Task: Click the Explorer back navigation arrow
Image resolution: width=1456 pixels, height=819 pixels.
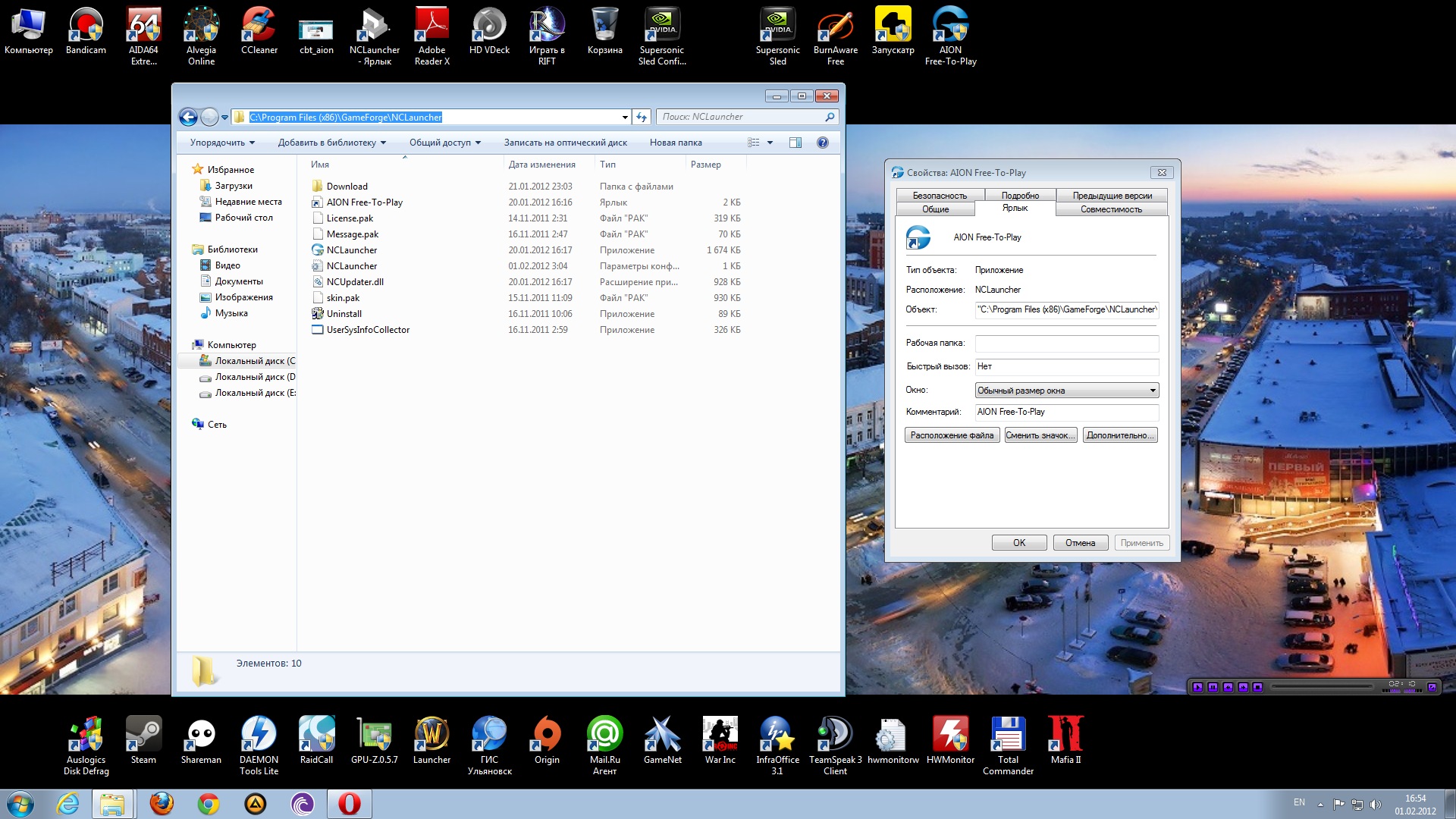Action: click(188, 117)
